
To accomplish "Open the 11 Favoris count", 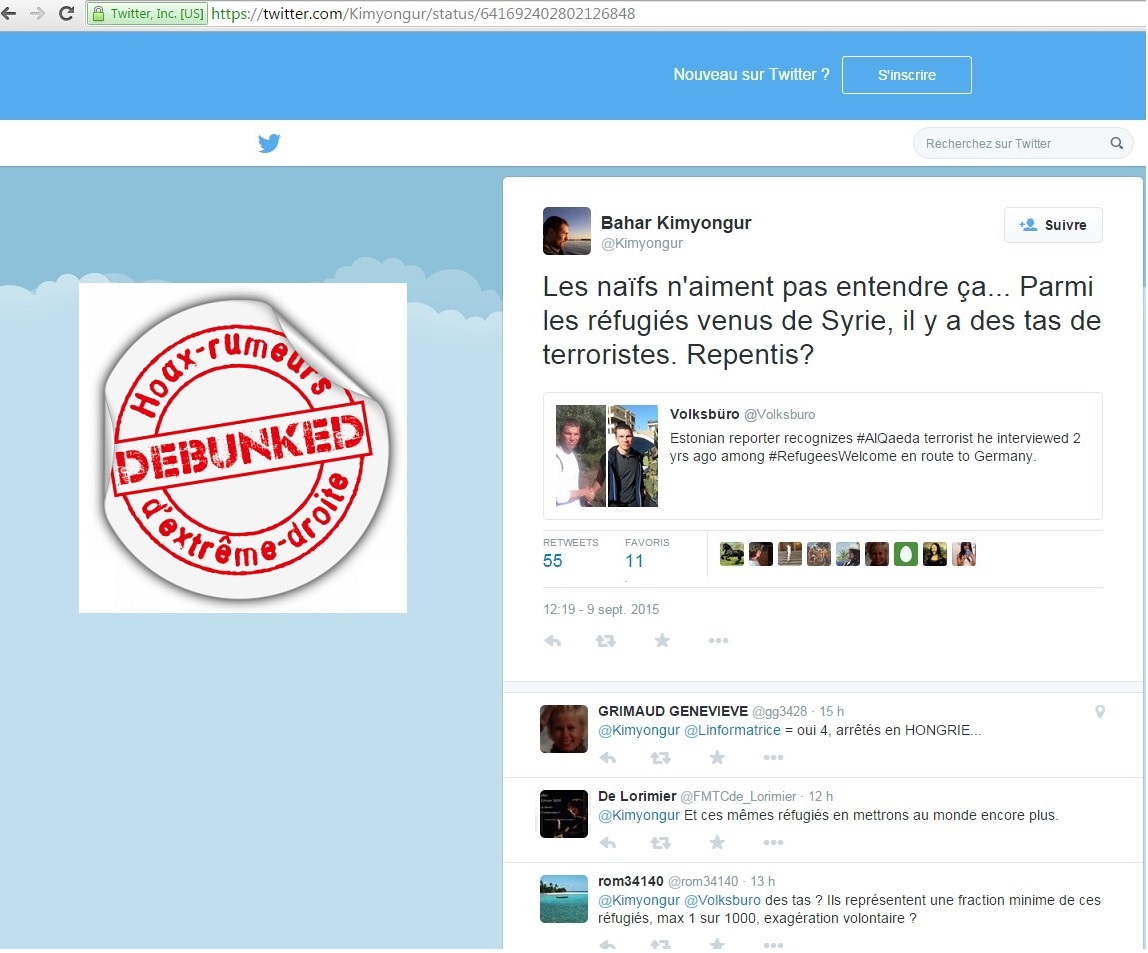I will [634, 561].
